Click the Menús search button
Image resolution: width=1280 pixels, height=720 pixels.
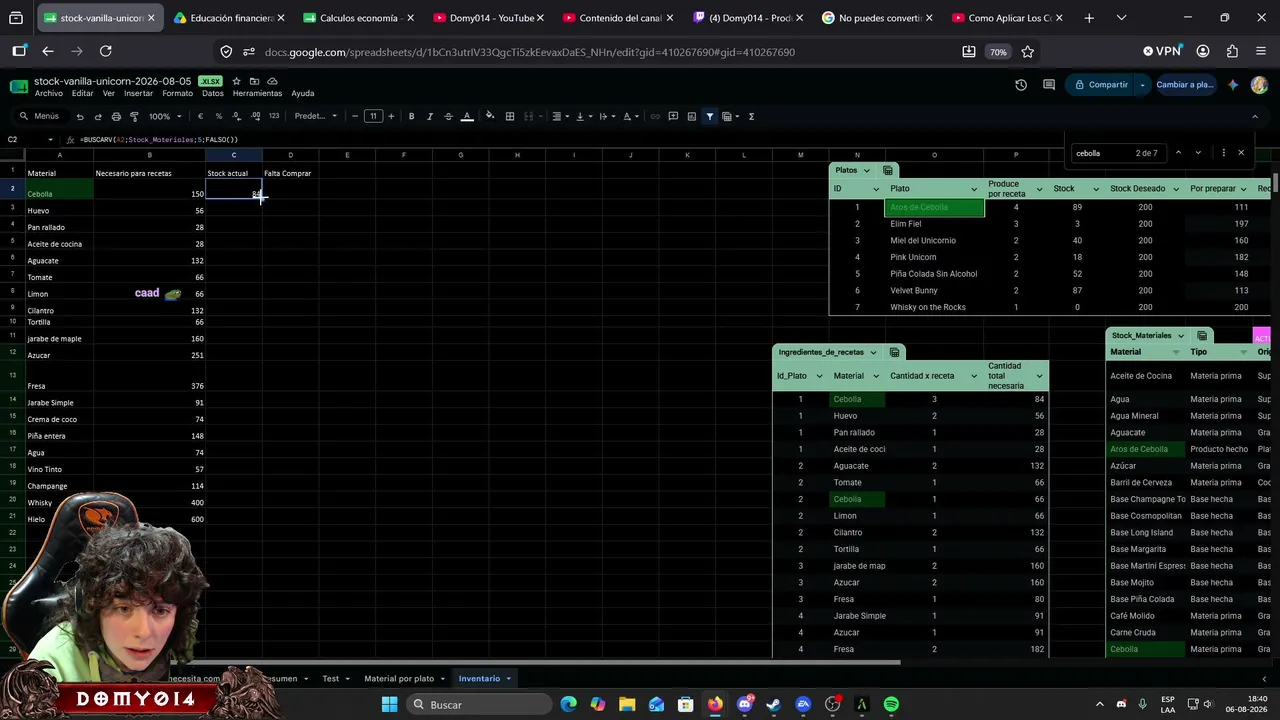pos(40,116)
